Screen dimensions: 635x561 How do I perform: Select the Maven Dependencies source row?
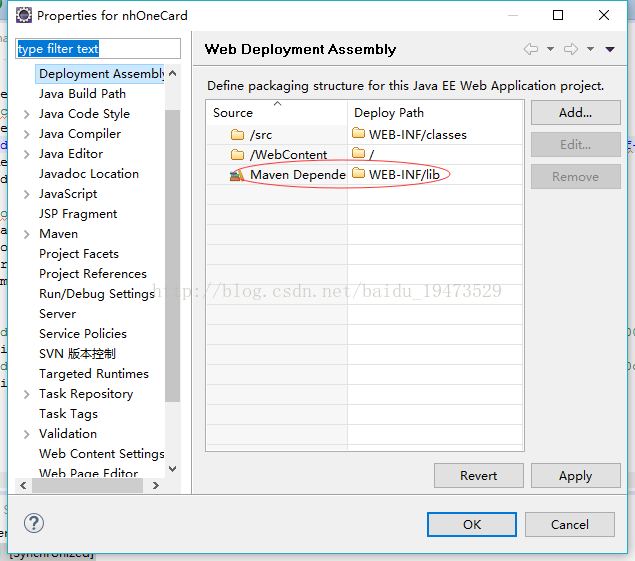(x=277, y=175)
